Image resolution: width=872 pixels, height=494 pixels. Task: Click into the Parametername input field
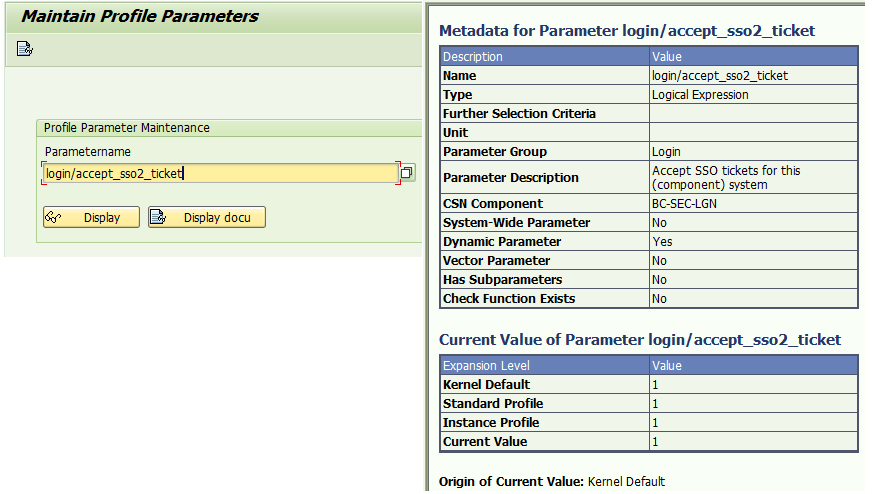pos(221,174)
